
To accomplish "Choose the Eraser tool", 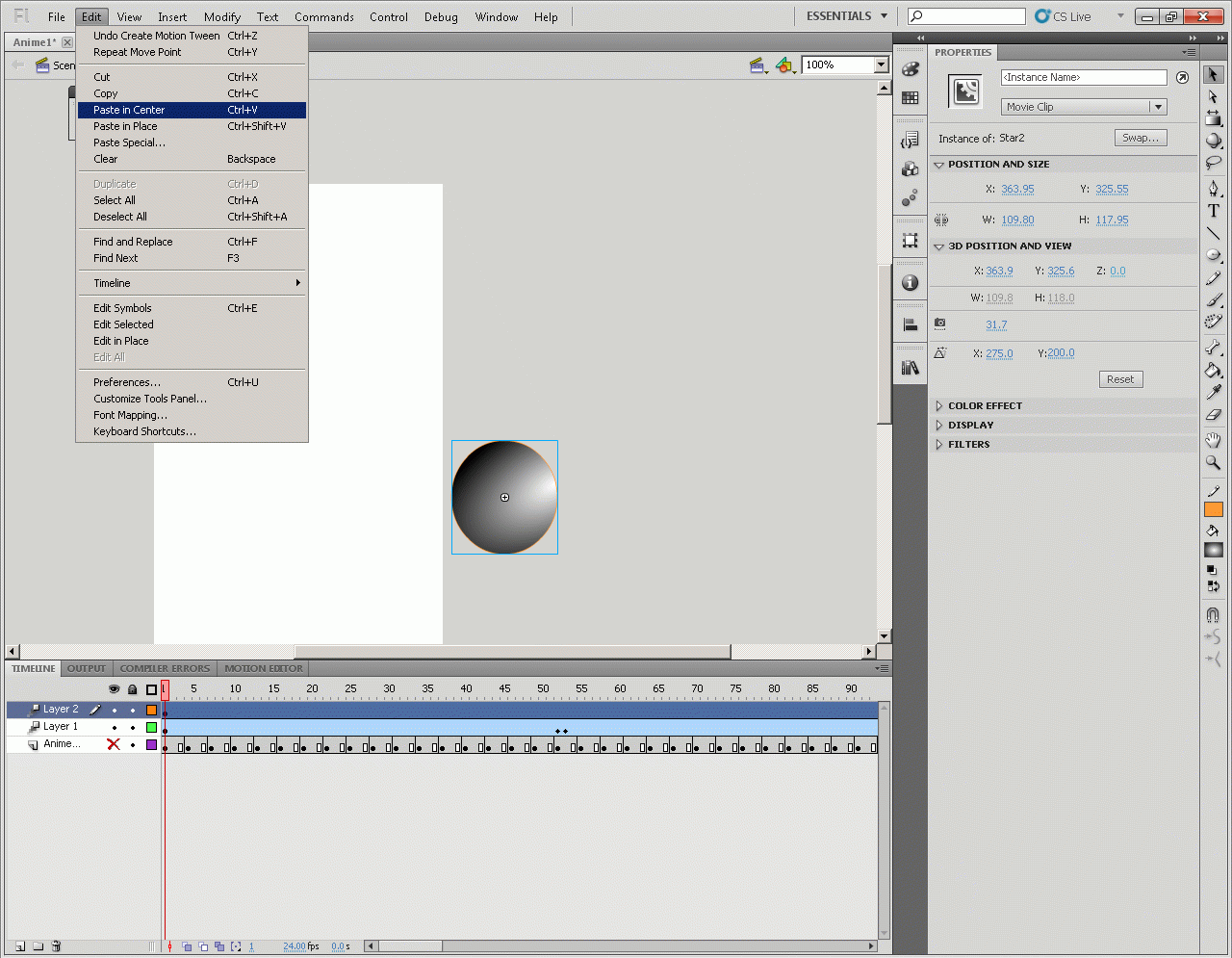I will [1213, 415].
